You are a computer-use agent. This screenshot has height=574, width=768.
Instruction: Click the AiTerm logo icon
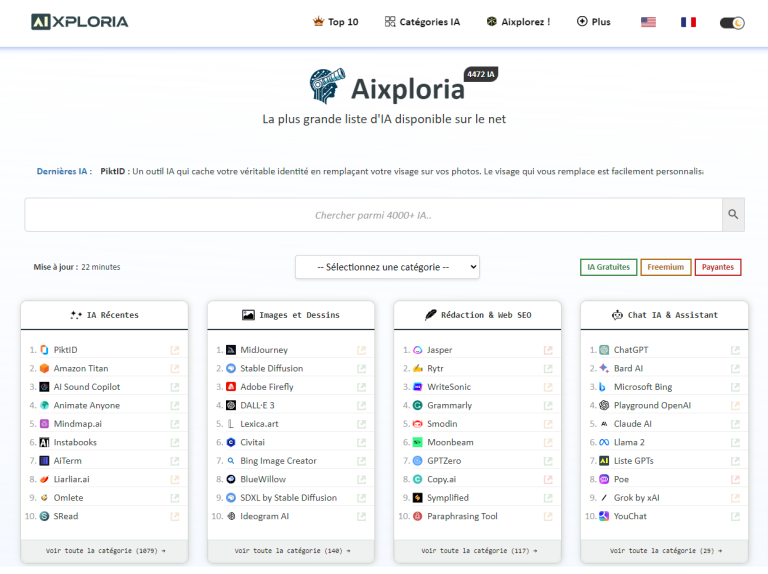44,461
